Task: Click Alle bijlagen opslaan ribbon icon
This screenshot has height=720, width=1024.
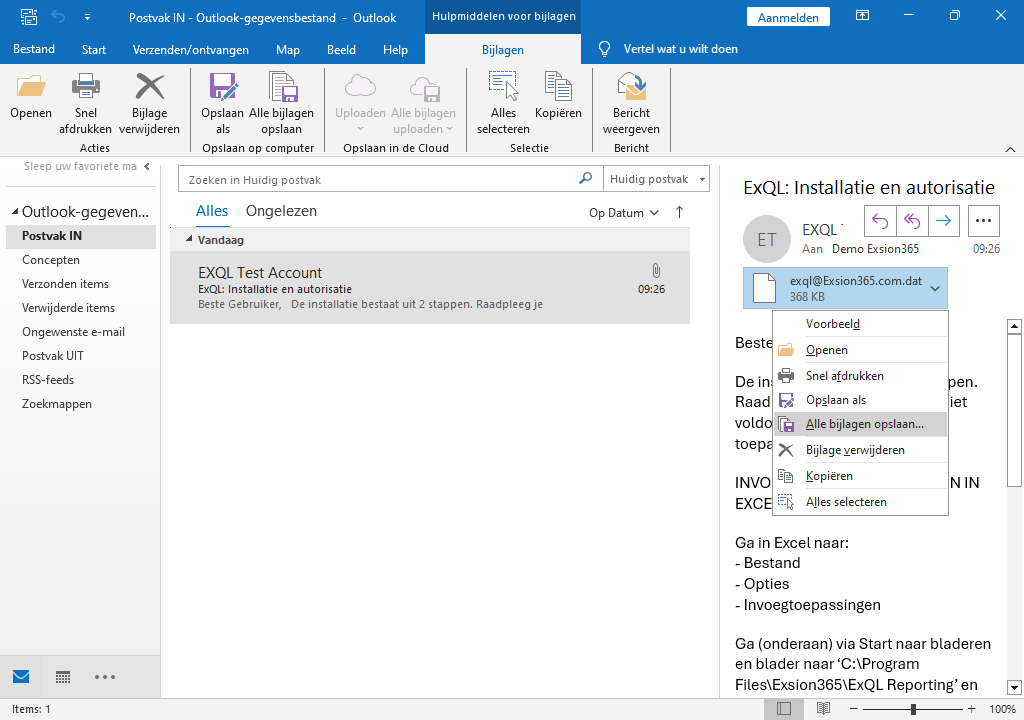Action: tap(283, 86)
